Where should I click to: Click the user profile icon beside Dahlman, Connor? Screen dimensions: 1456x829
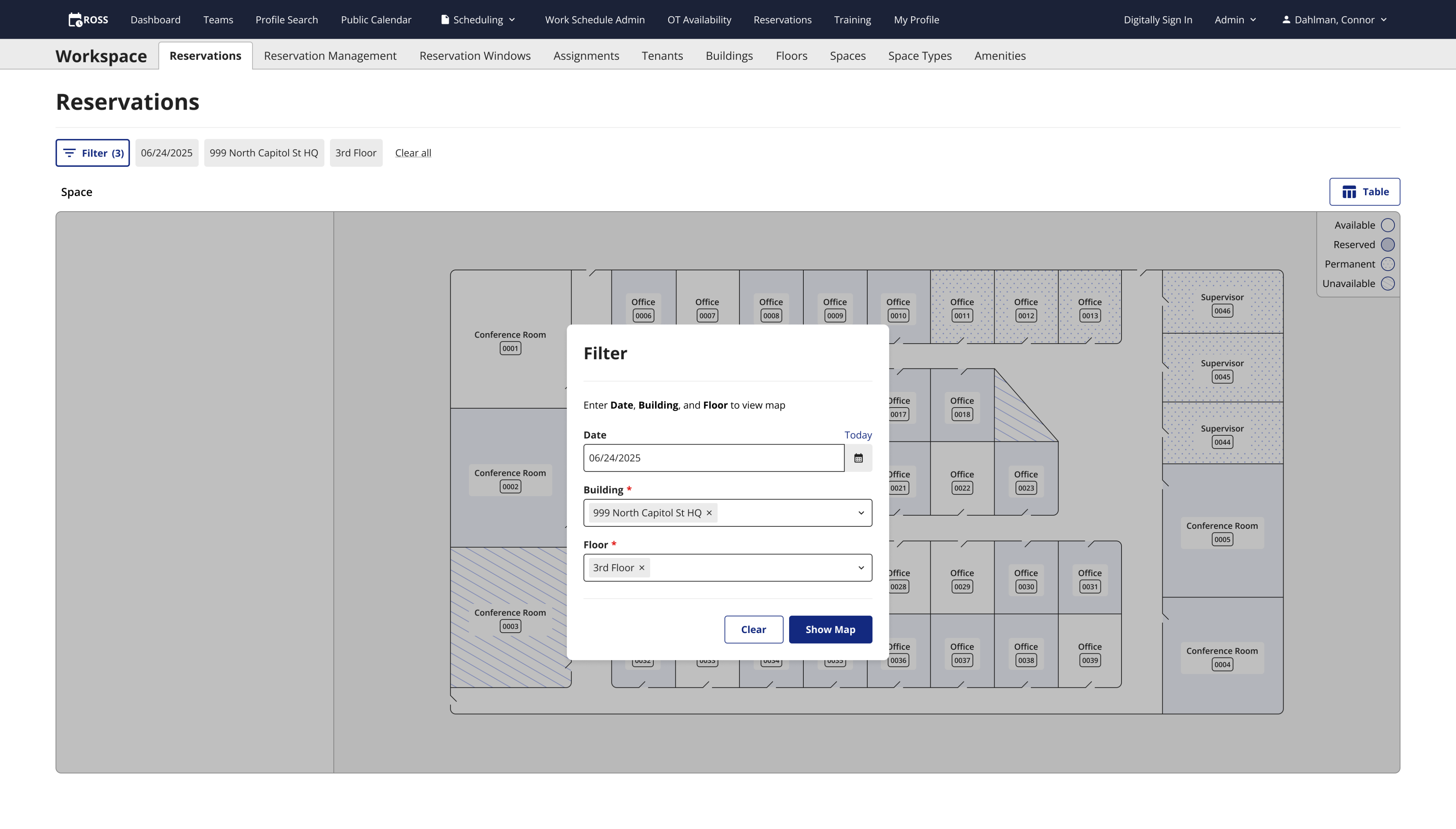(x=1286, y=20)
